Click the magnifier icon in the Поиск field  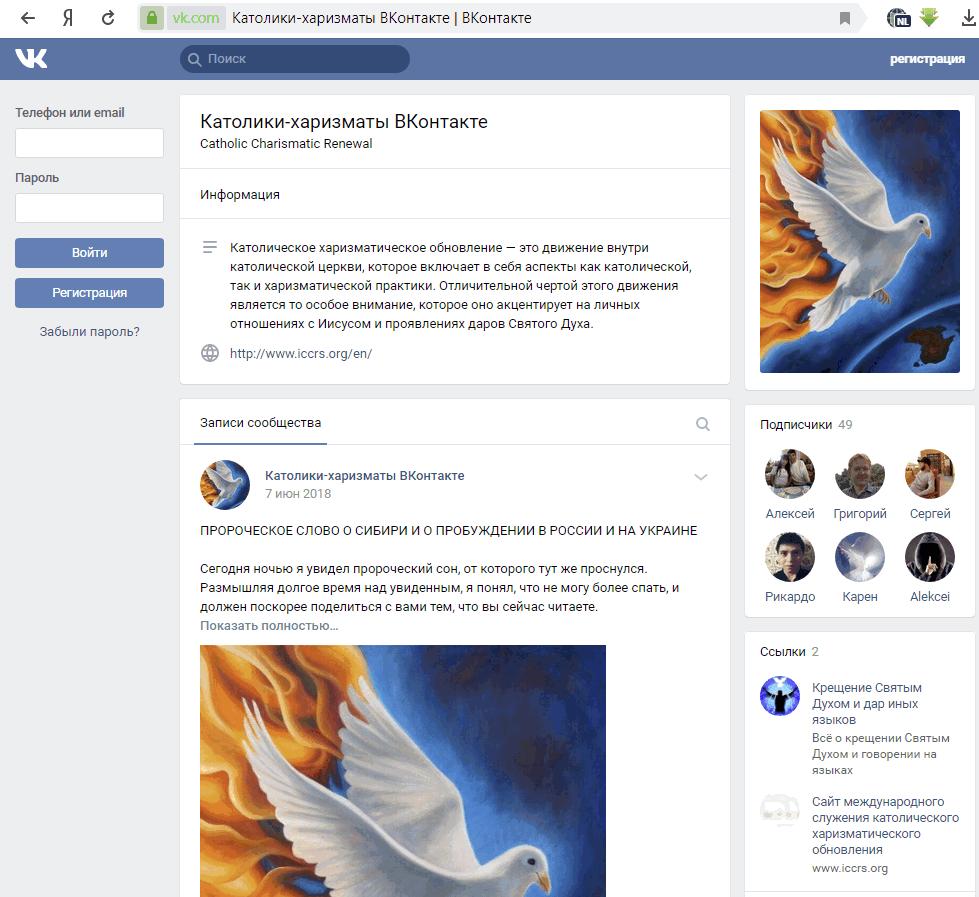pos(194,59)
